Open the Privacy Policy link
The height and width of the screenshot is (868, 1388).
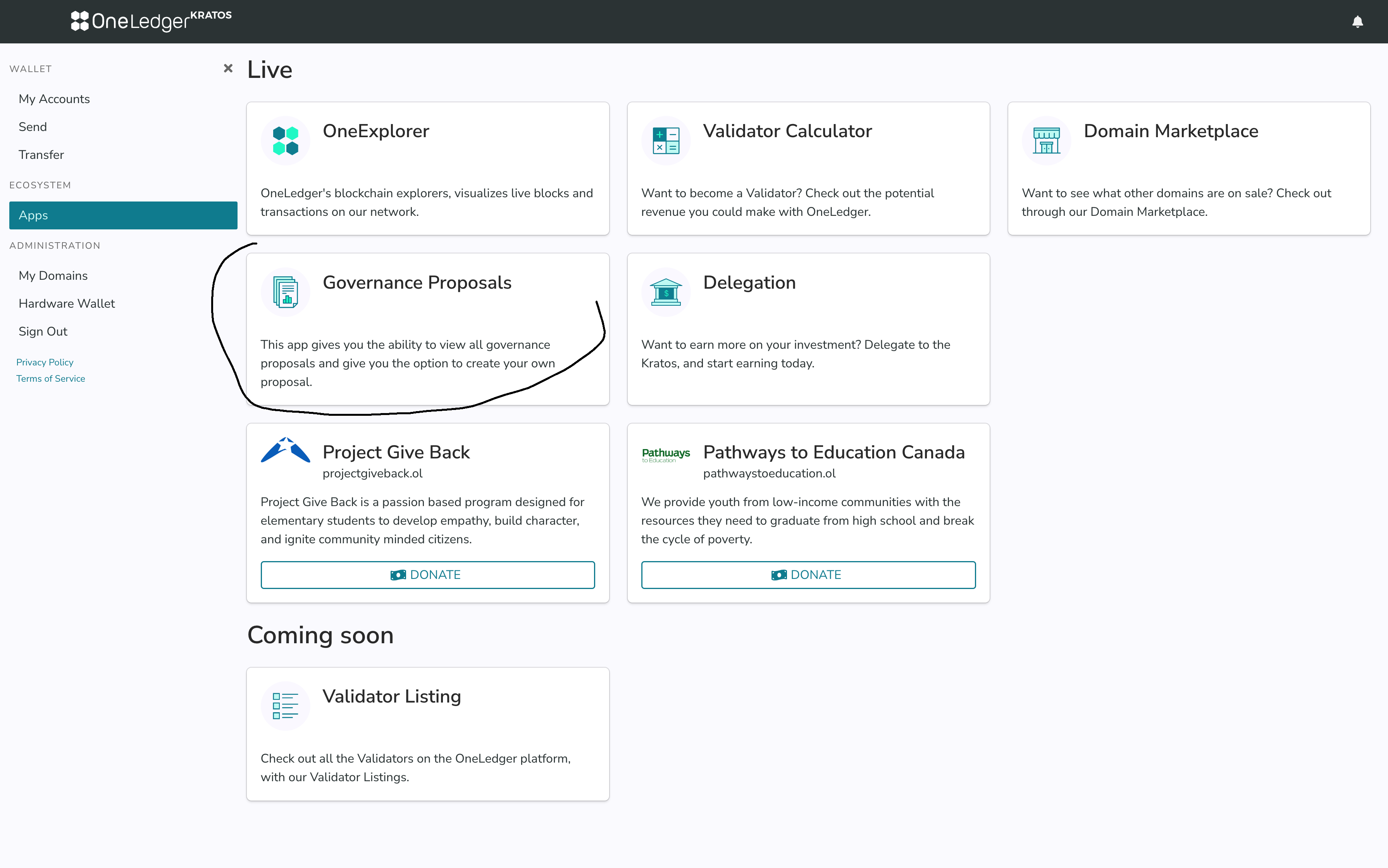[45, 362]
